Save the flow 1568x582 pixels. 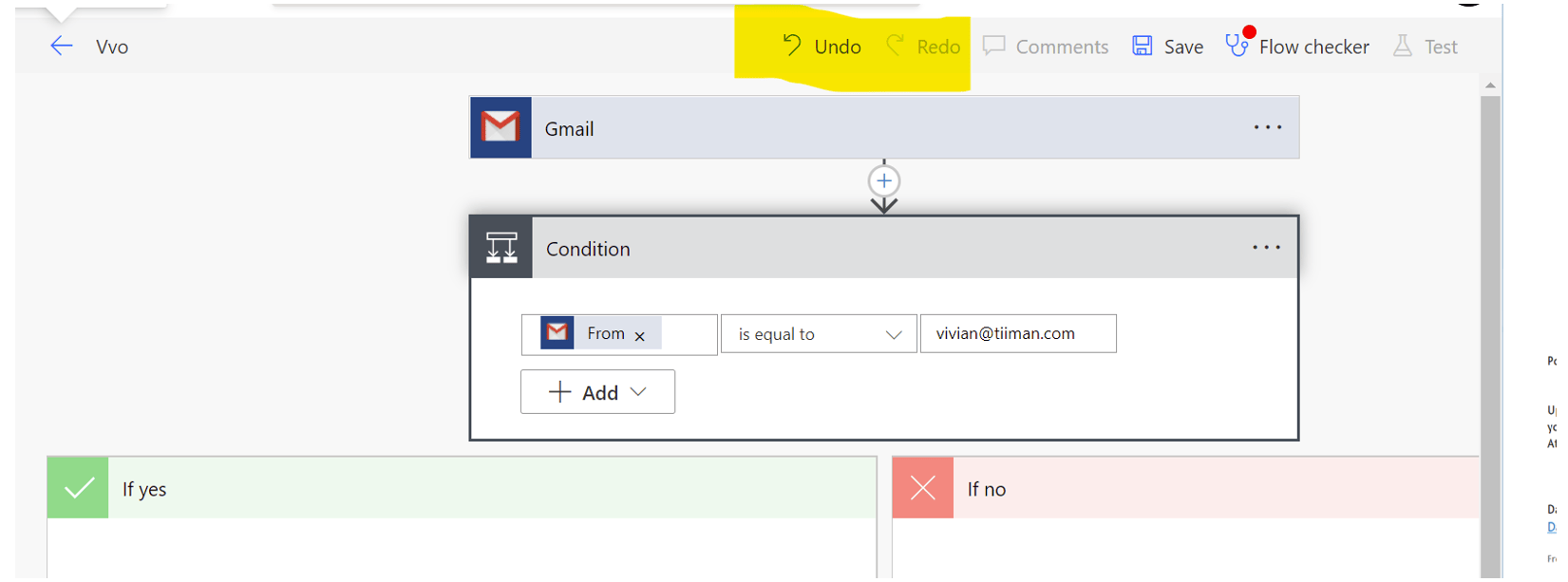pyautogui.click(x=1168, y=47)
